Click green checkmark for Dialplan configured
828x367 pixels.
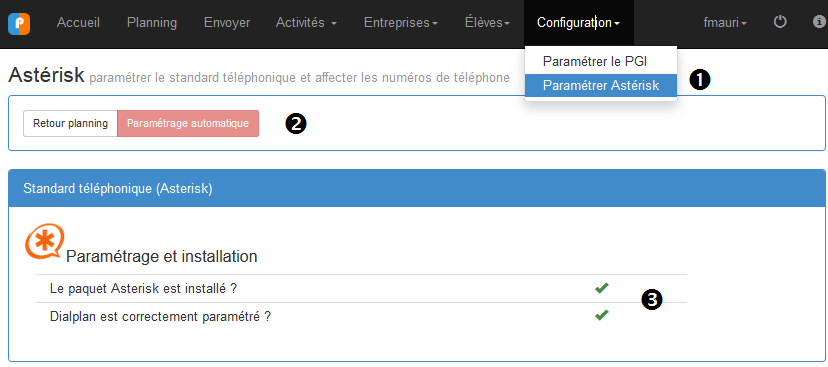601,315
